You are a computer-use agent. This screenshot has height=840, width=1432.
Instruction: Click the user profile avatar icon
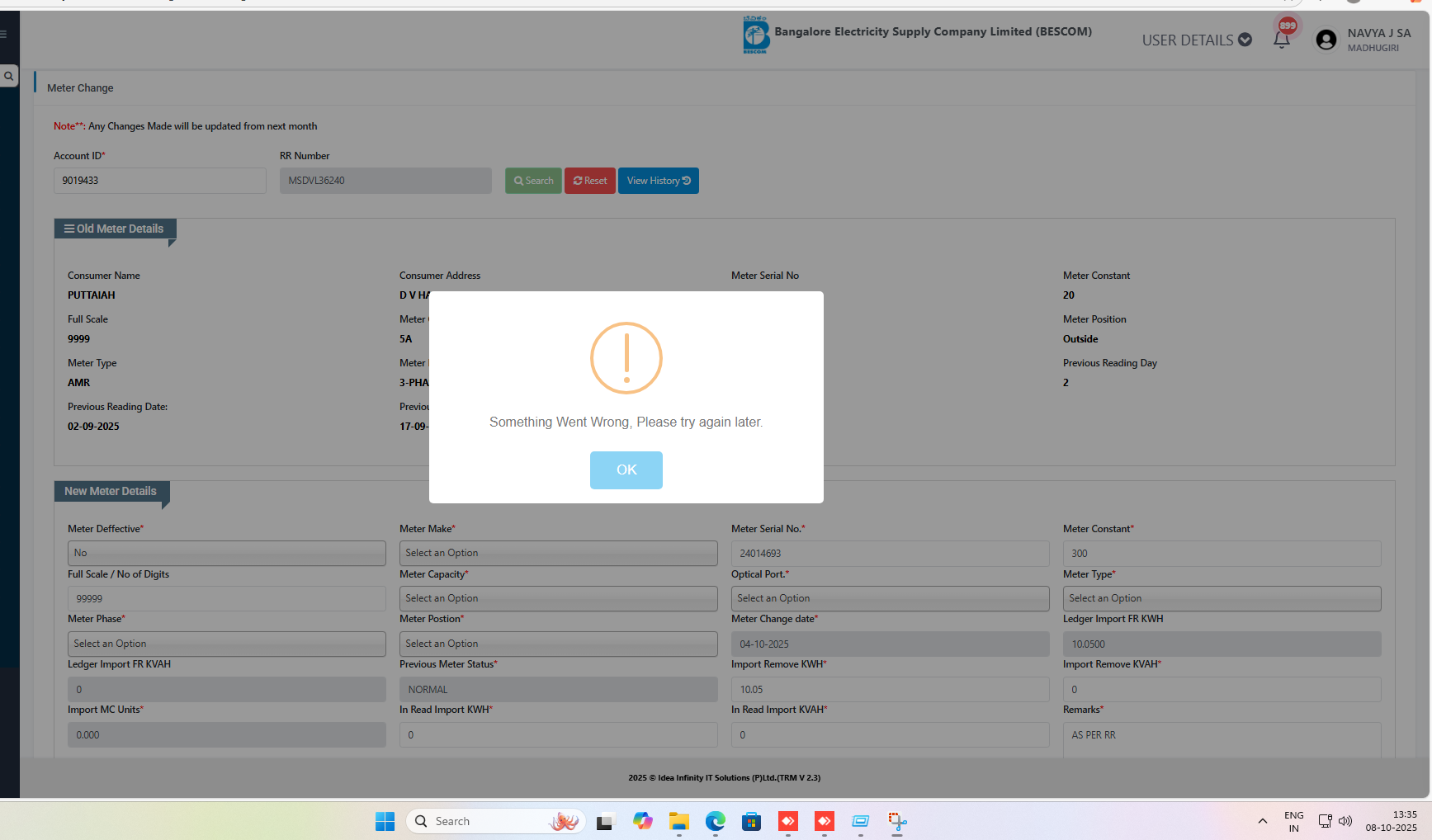[1326, 40]
